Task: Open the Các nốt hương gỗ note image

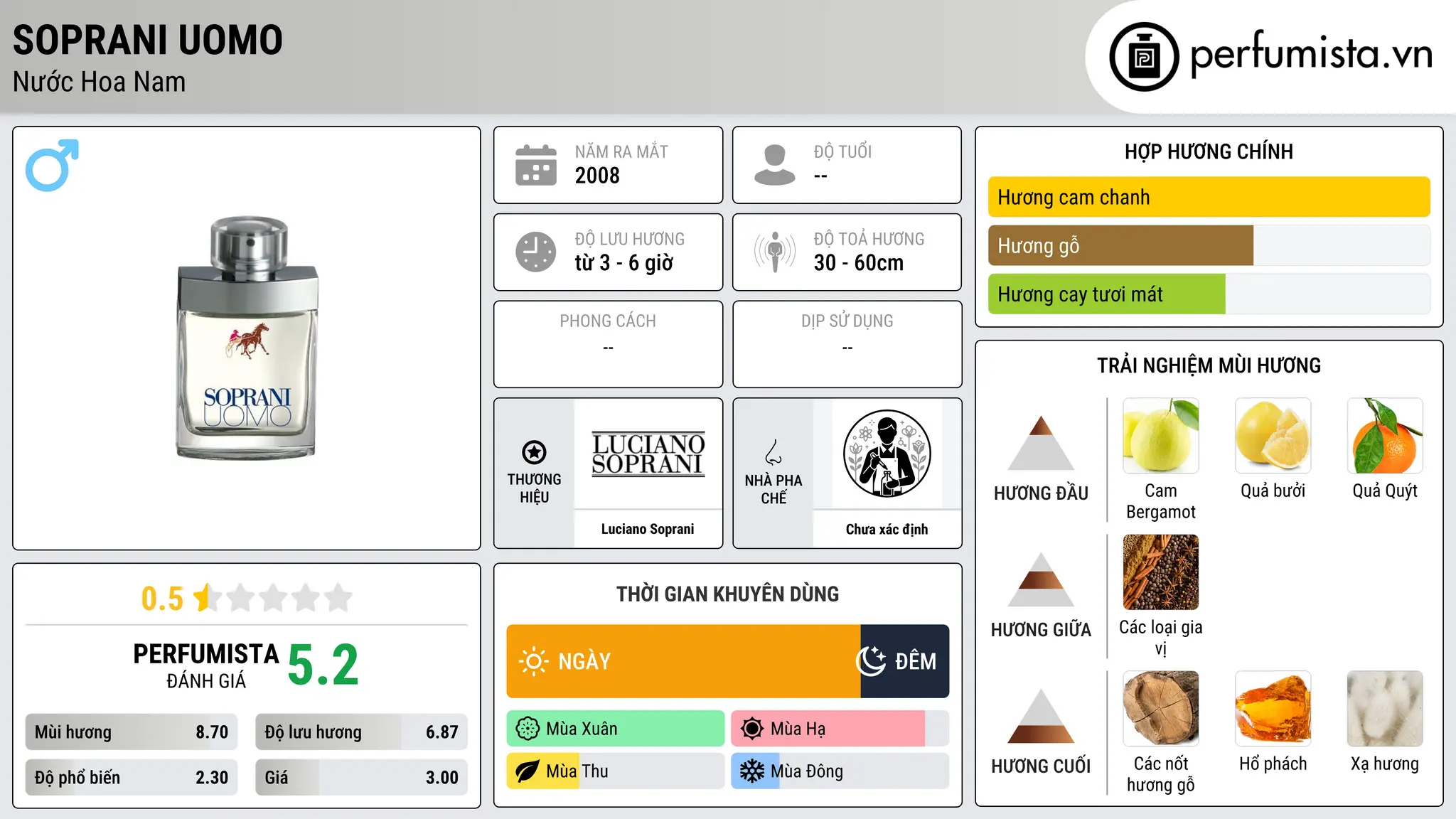Action: (x=1161, y=709)
